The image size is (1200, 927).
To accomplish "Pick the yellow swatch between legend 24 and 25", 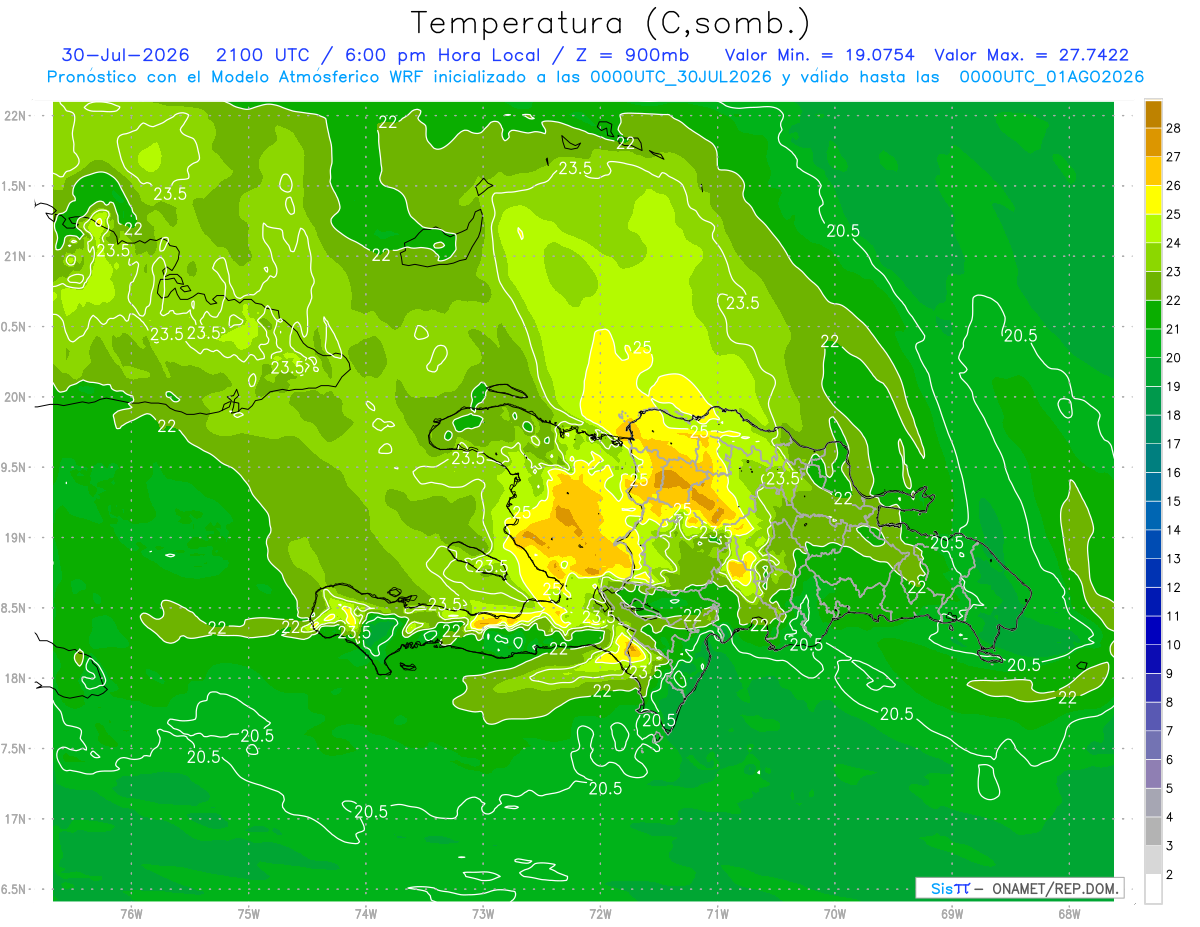I will click(x=1153, y=228).
